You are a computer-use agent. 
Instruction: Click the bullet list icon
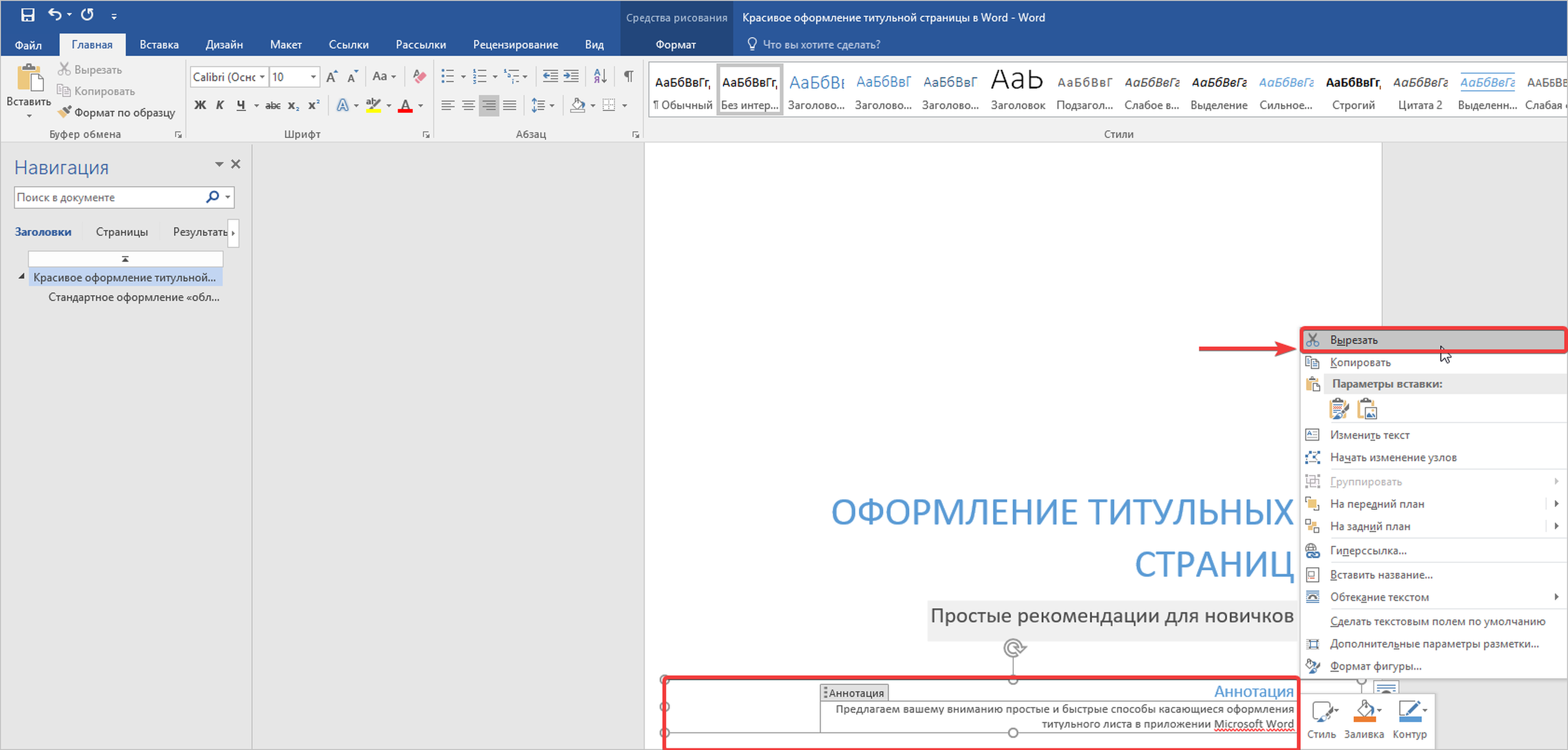point(448,77)
